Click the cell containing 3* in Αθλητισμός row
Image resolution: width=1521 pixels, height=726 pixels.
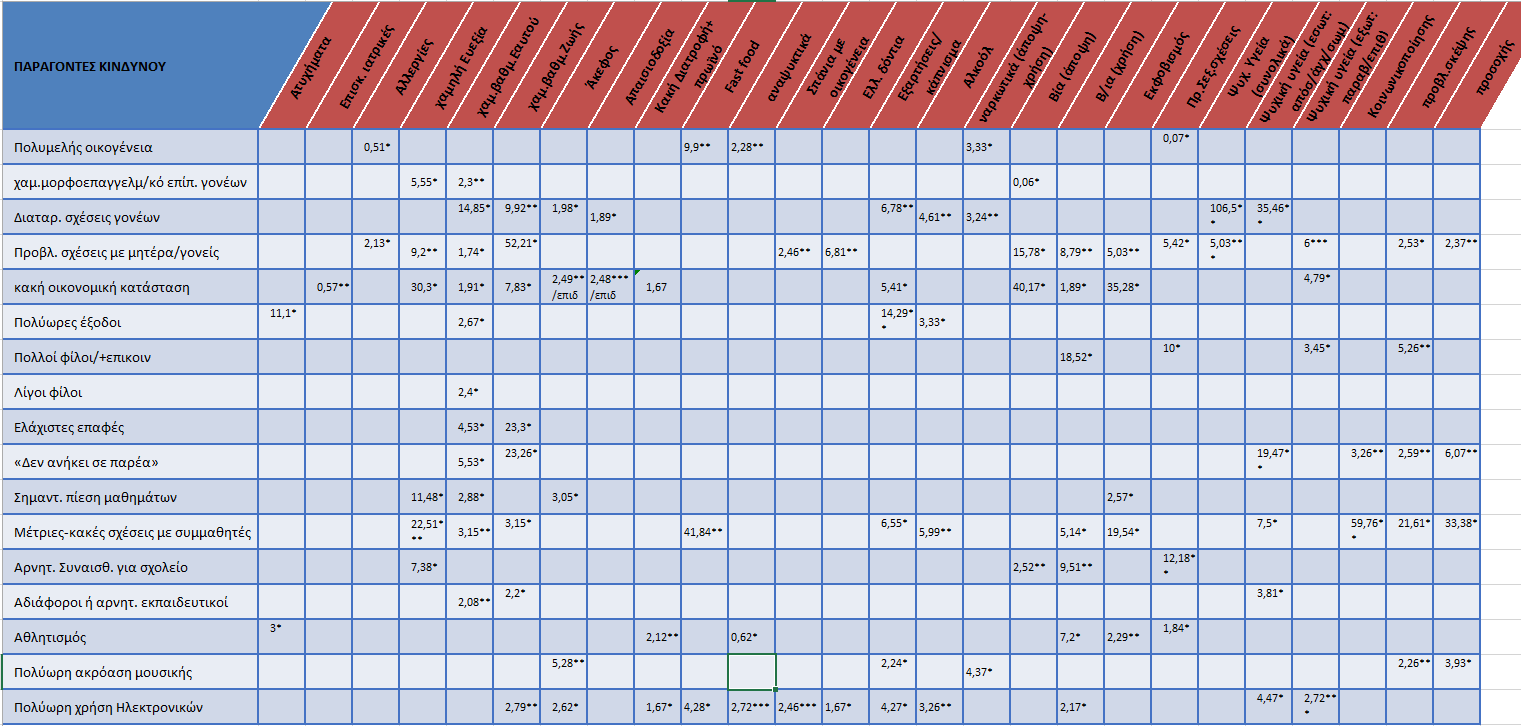click(282, 637)
